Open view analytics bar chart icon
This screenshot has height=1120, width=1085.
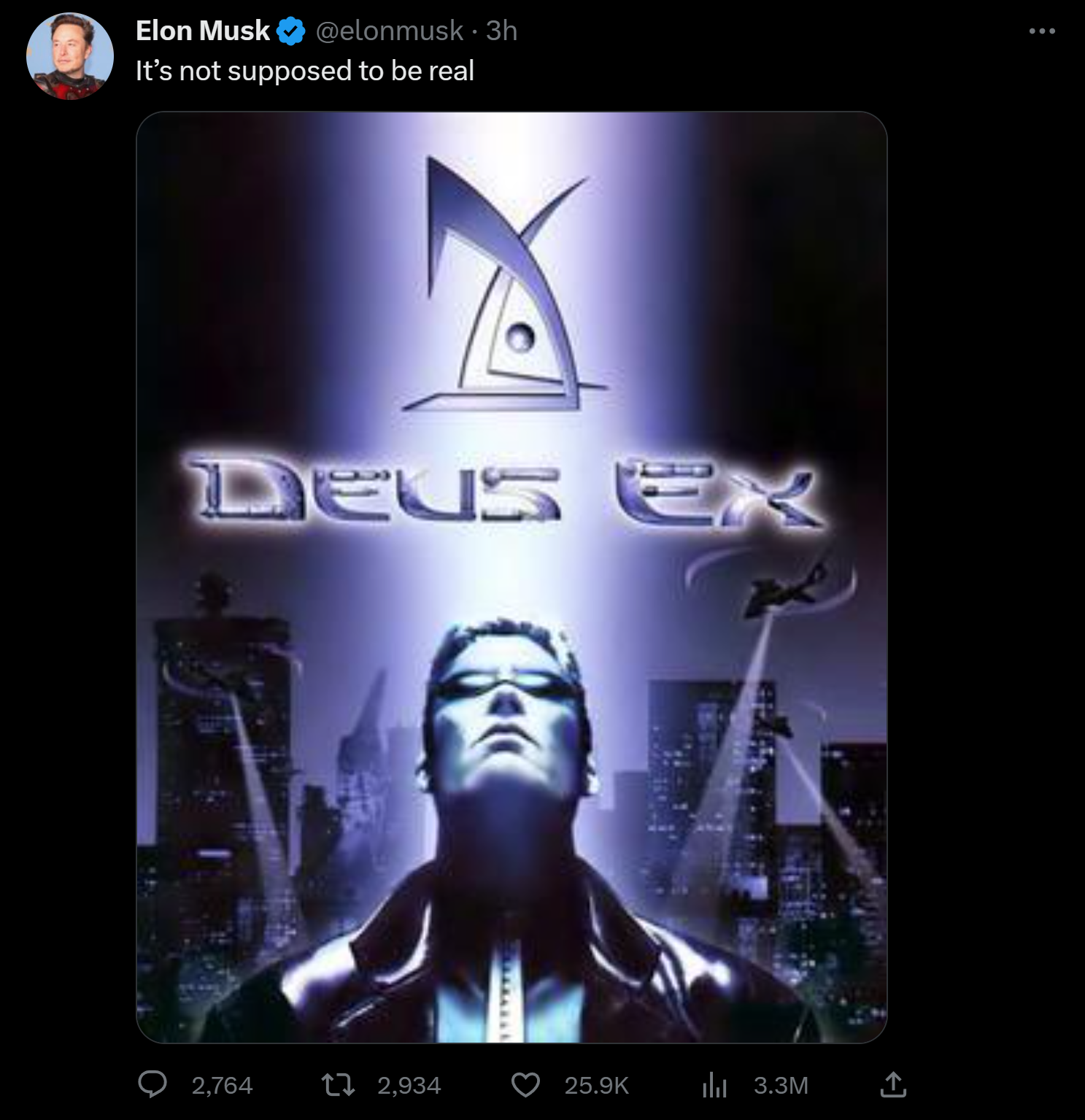pyautogui.click(x=714, y=1086)
